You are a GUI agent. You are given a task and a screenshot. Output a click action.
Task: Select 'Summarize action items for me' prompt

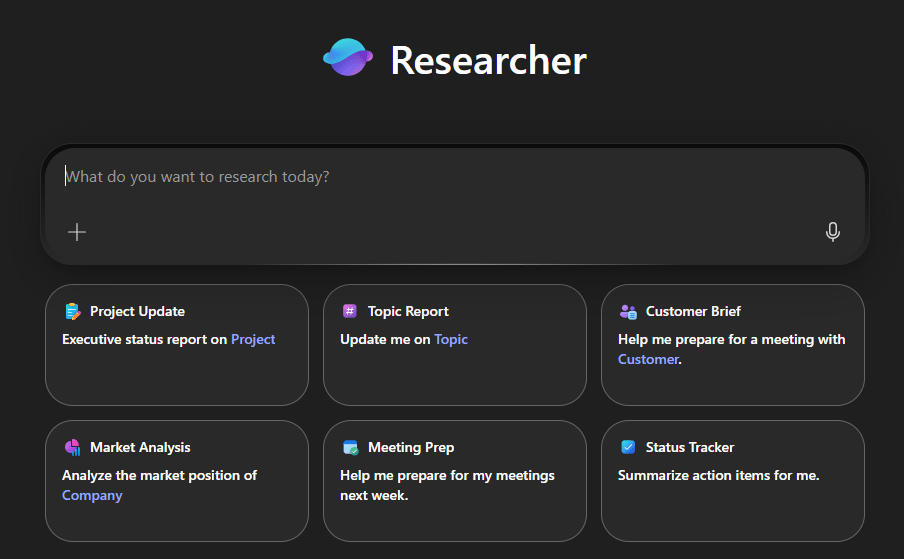pyautogui.click(x=718, y=475)
